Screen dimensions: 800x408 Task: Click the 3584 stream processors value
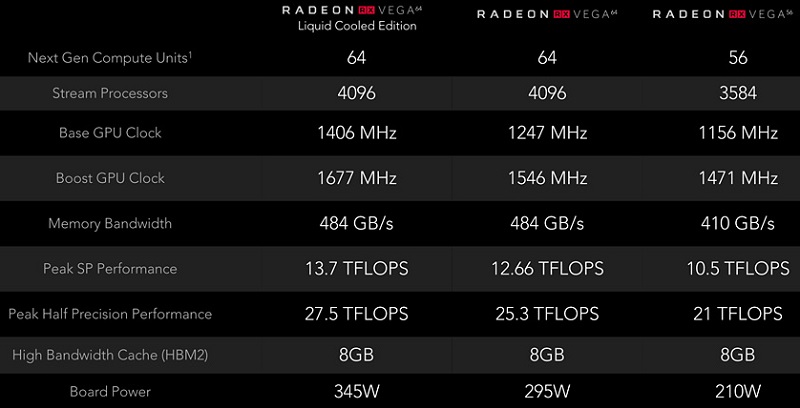pos(738,93)
